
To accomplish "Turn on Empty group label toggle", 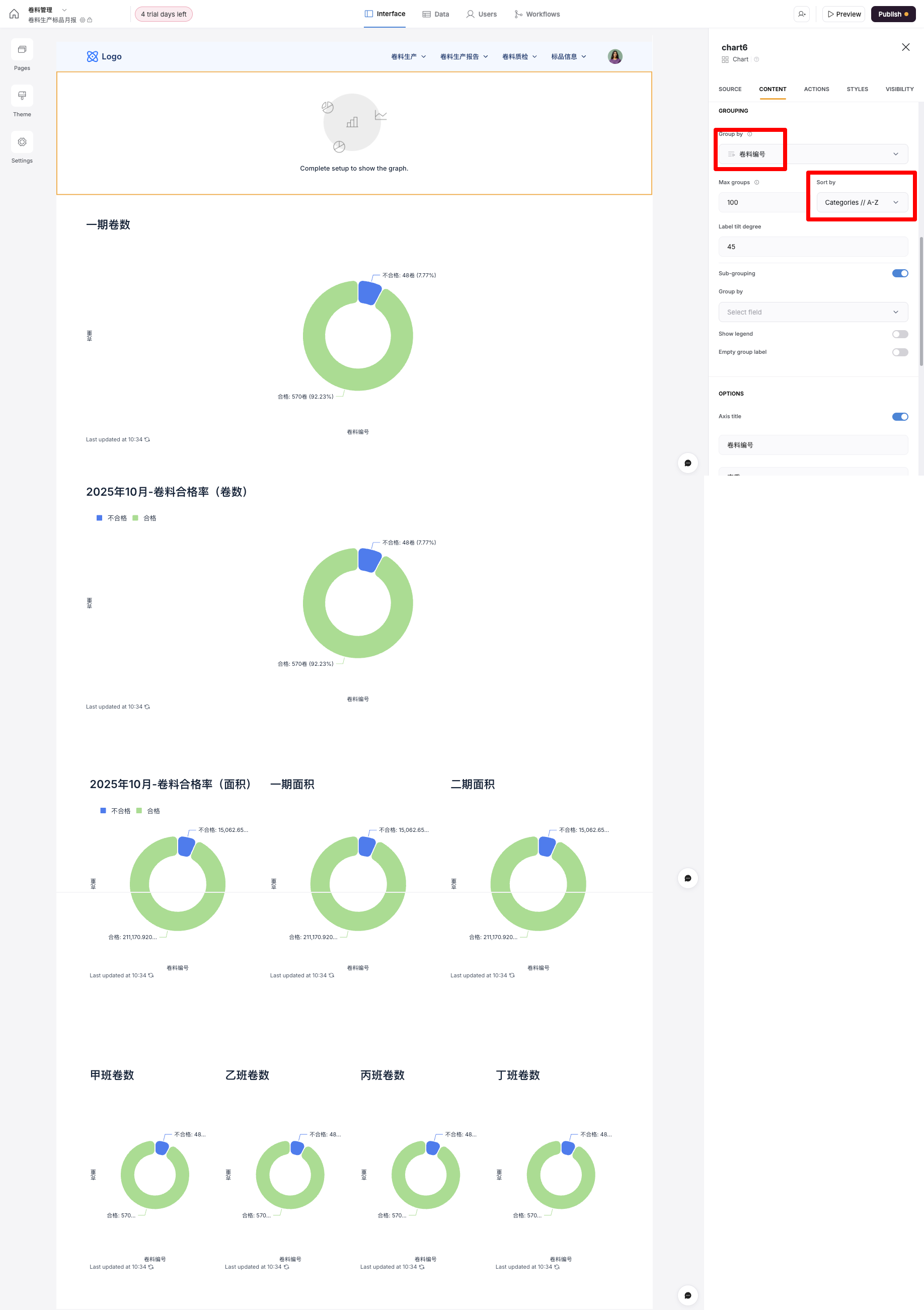I will point(899,353).
